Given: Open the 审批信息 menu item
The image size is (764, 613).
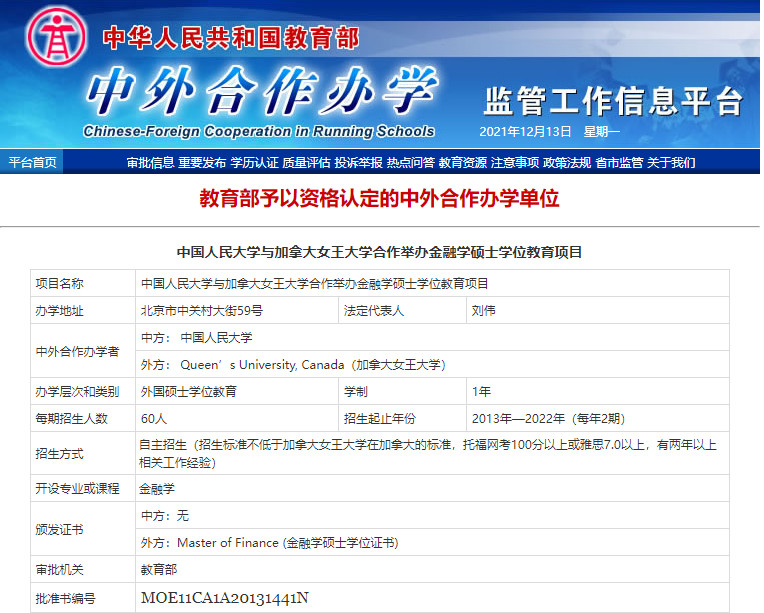Looking at the screenshot, I should pyautogui.click(x=151, y=162).
